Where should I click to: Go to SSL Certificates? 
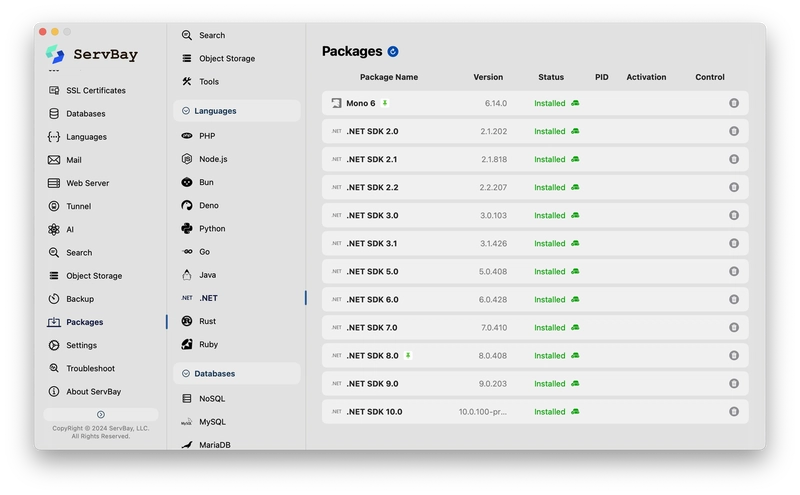pyautogui.click(x=95, y=91)
